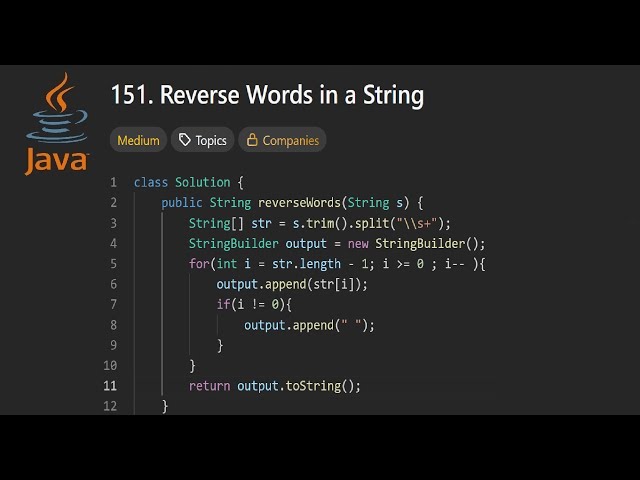Click line number 11 in the gutter
The width and height of the screenshot is (640, 480).
110,386
